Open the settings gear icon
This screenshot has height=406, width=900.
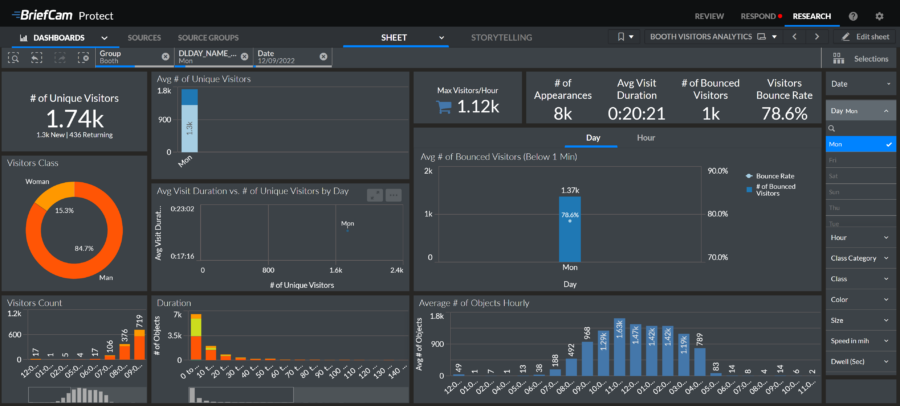879,16
